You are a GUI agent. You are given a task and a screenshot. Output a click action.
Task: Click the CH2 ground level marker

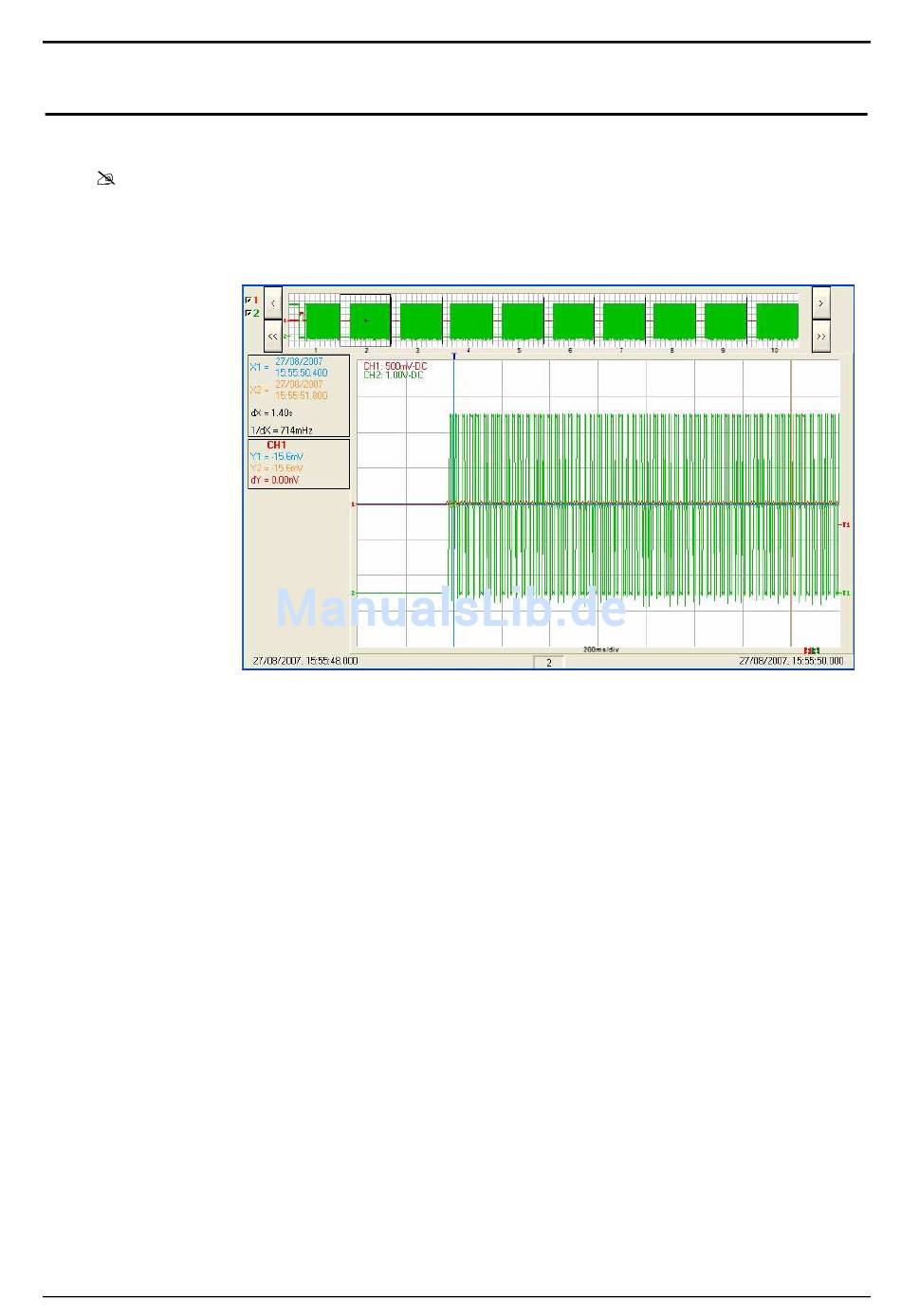click(353, 594)
